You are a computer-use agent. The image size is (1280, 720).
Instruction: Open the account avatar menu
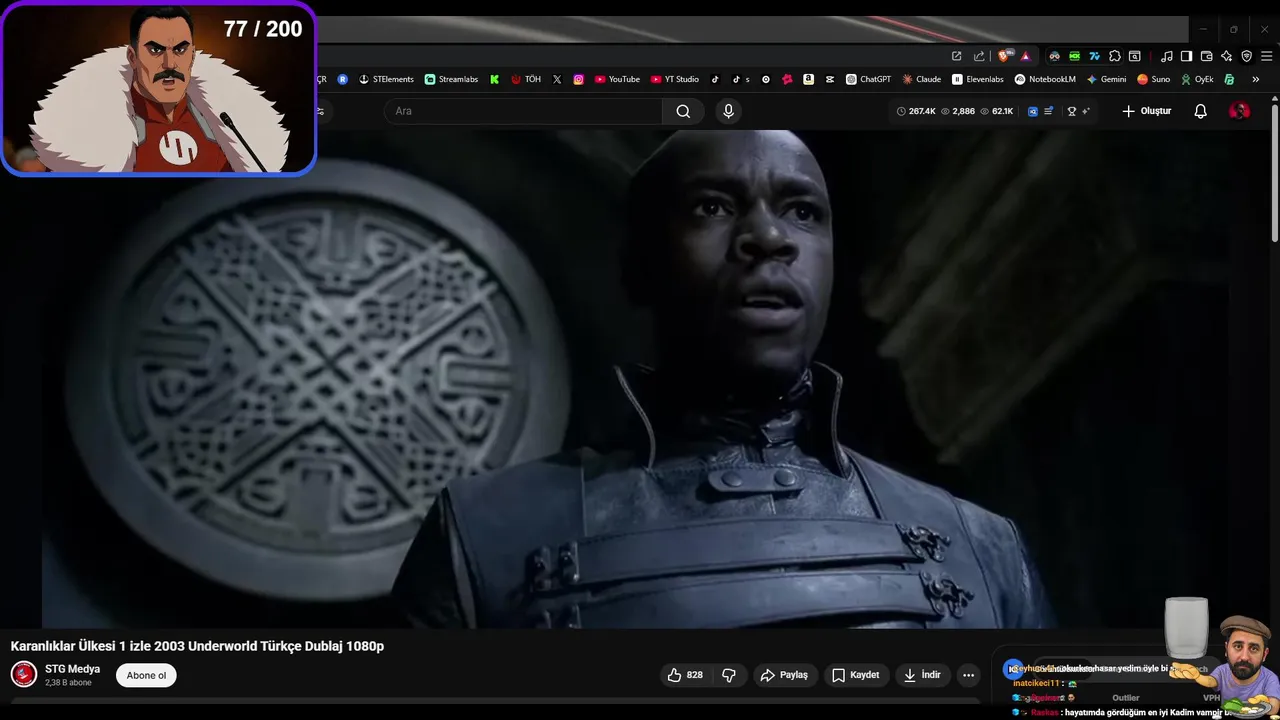pyautogui.click(x=1239, y=111)
